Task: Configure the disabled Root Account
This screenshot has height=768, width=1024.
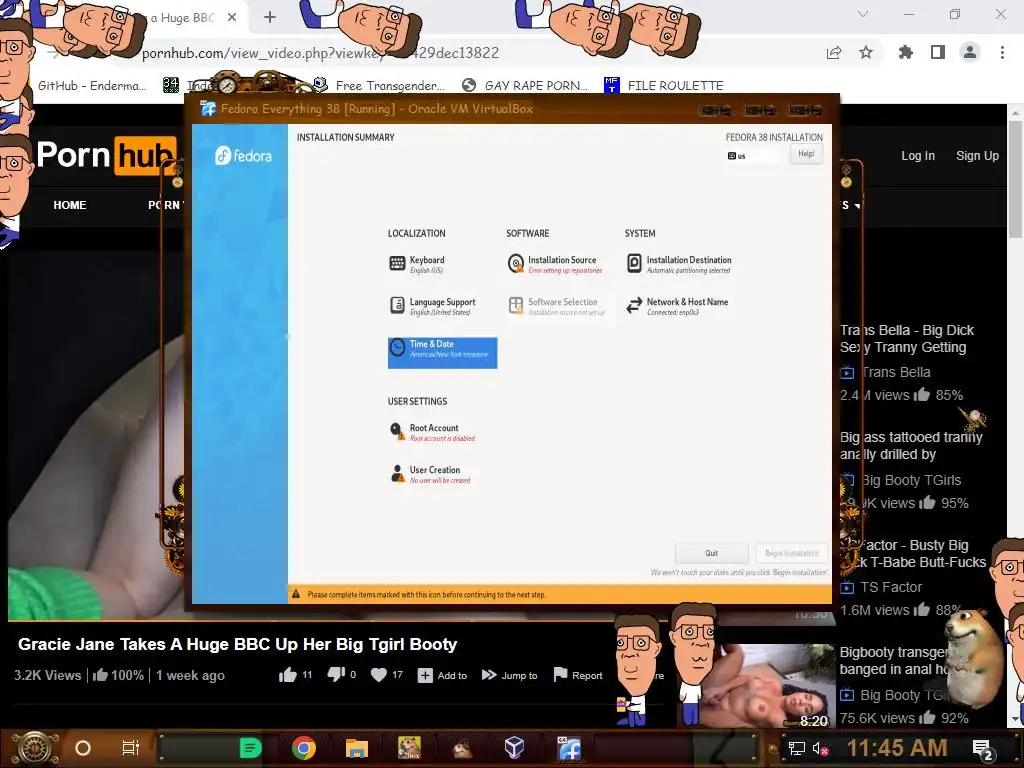Action: (x=432, y=432)
